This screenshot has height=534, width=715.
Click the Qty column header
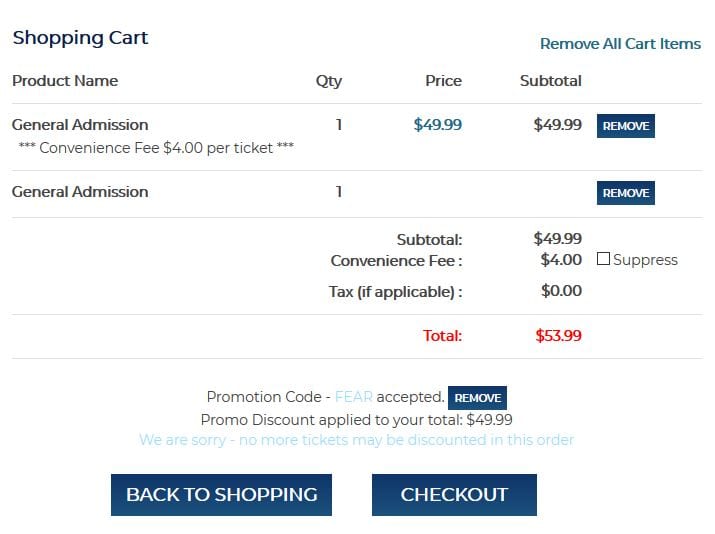coord(329,81)
